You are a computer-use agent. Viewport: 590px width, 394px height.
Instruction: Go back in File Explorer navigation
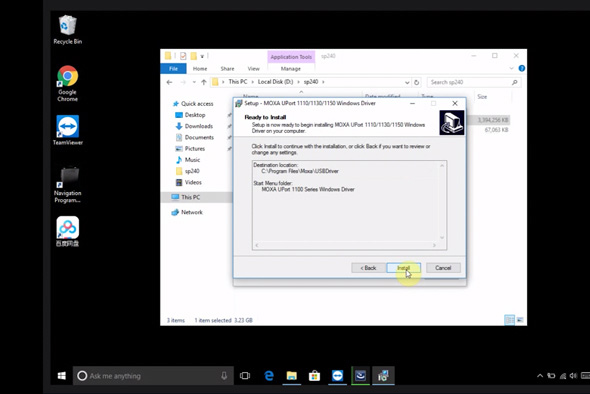coord(169,82)
